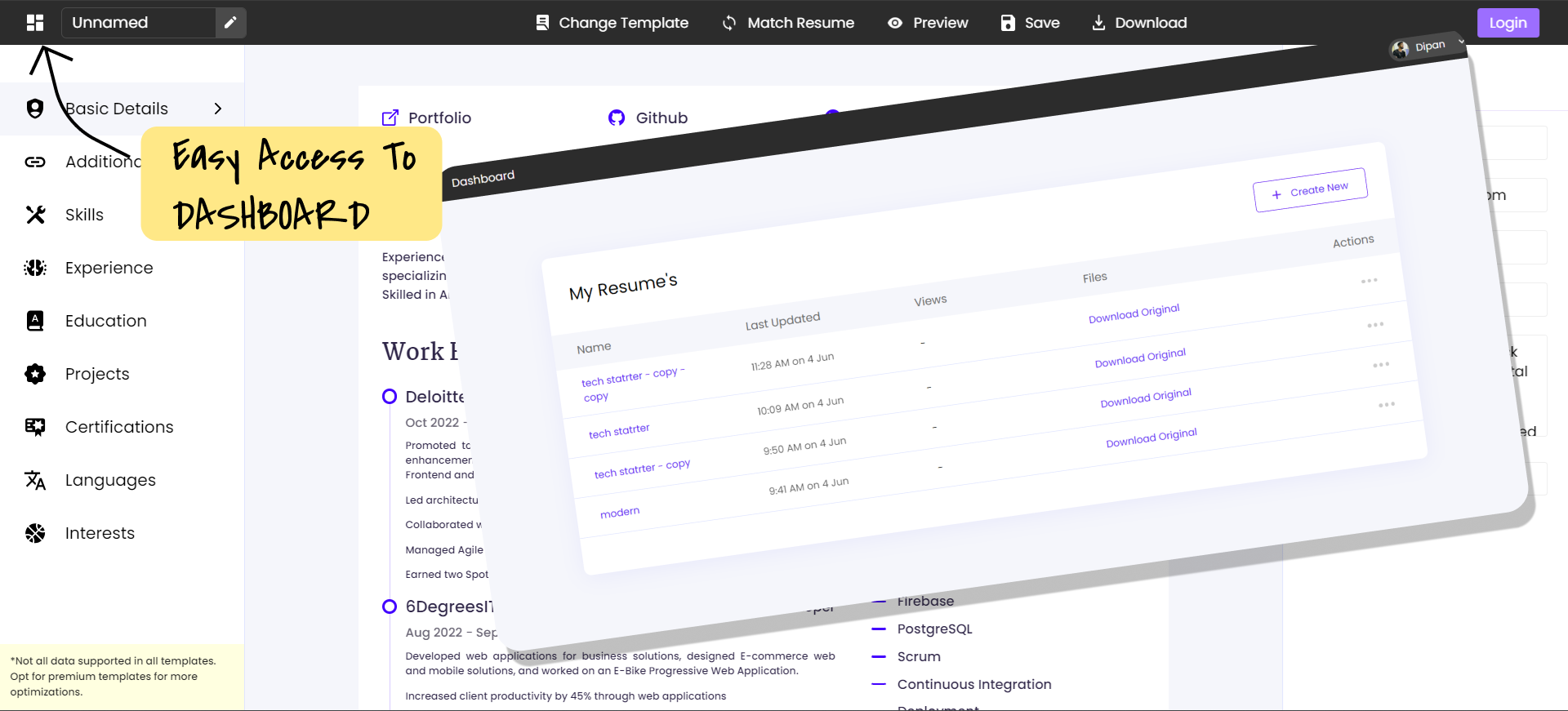Click the Certifications icon in sidebar
1568x711 pixels.
point(35,427)
